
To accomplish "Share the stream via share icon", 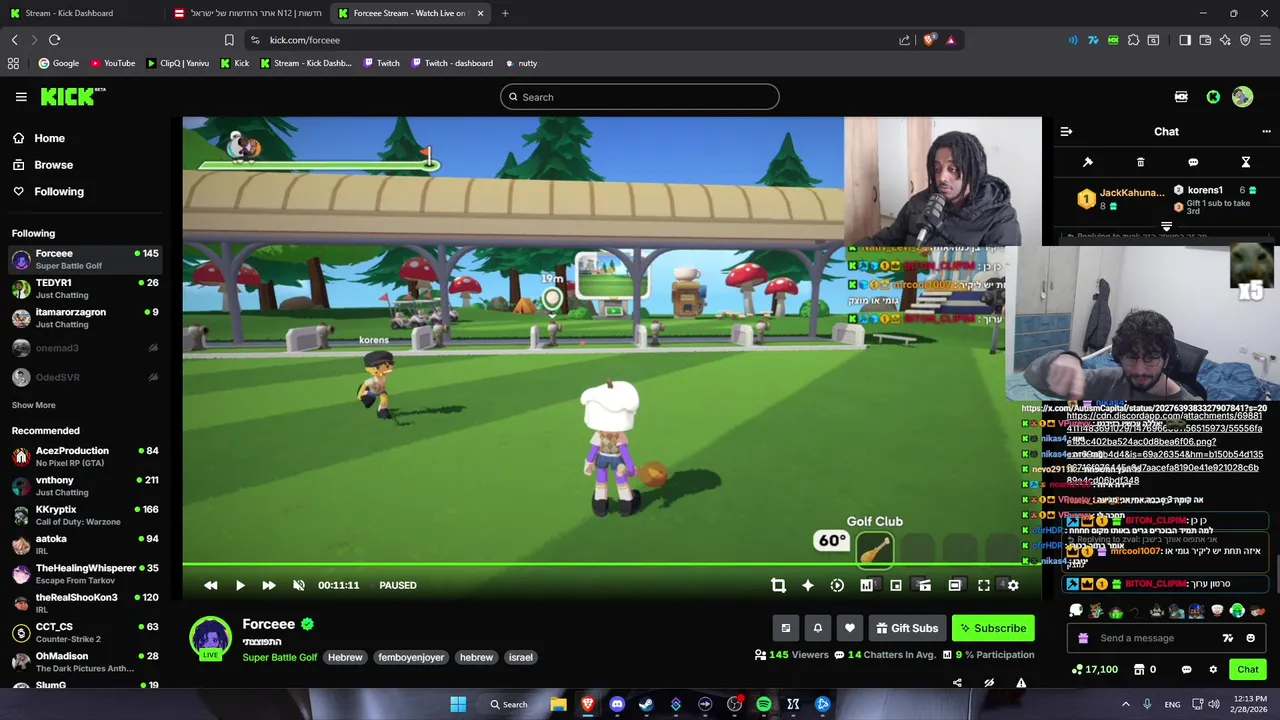I will point(957,683).
